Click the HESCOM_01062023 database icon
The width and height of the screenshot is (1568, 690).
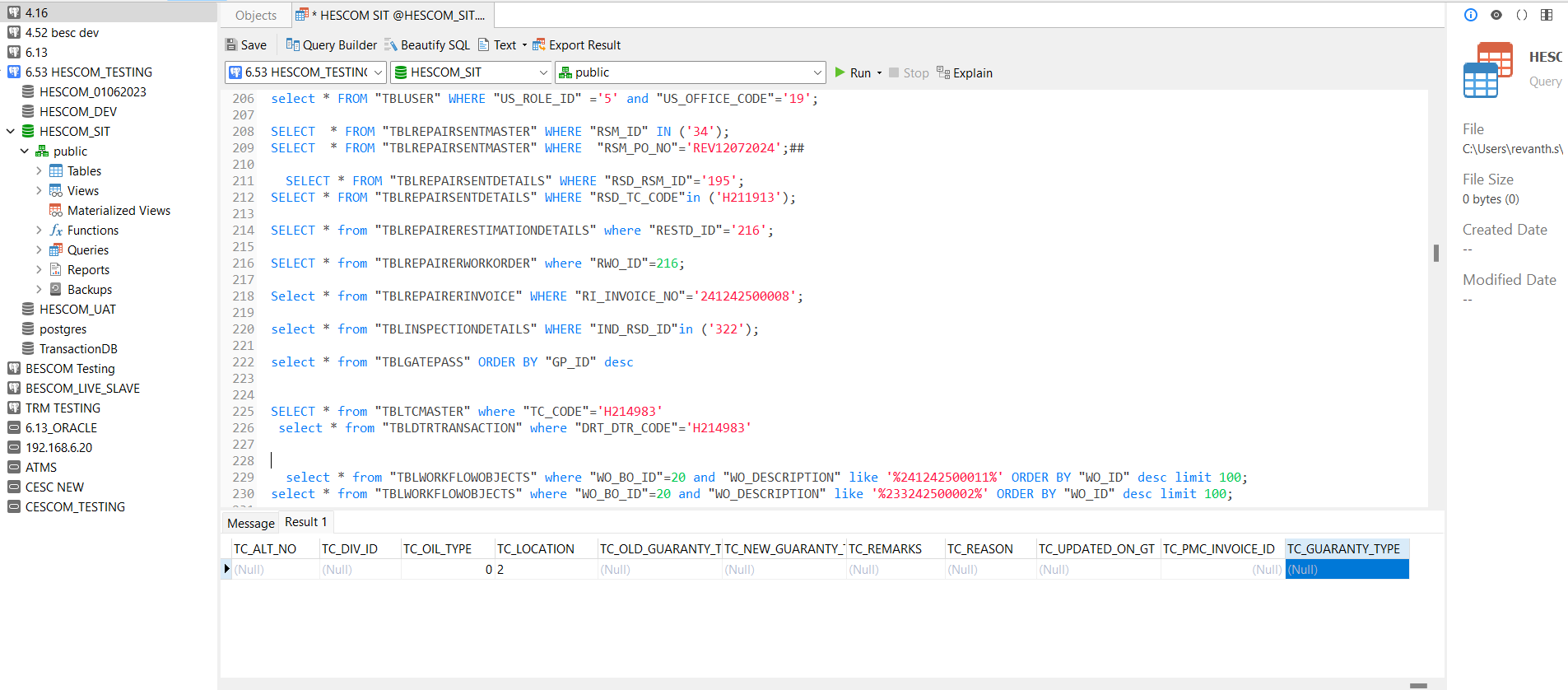(x=28, y=91)
